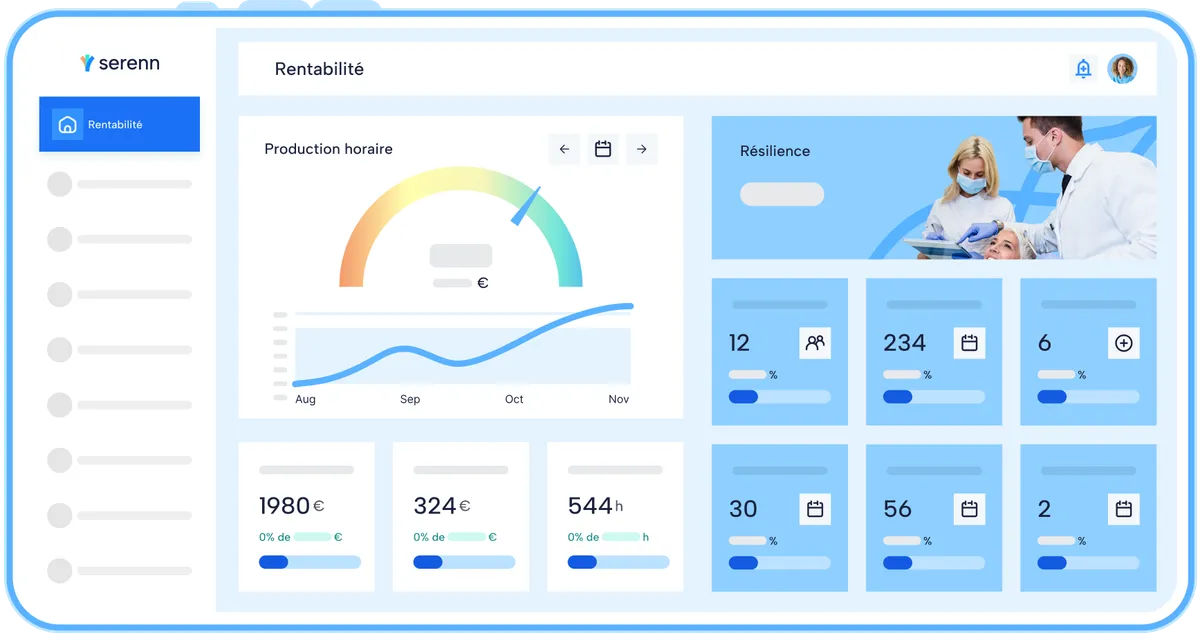The image size is (1200, 634).
Task: Open the calendar picker in Production horaire
Action: 603,149
